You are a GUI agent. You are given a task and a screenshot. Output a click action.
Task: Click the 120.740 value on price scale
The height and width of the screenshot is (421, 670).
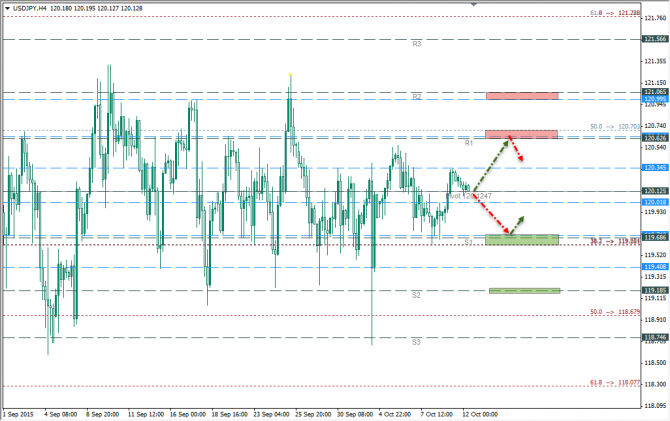click(655, 126)
